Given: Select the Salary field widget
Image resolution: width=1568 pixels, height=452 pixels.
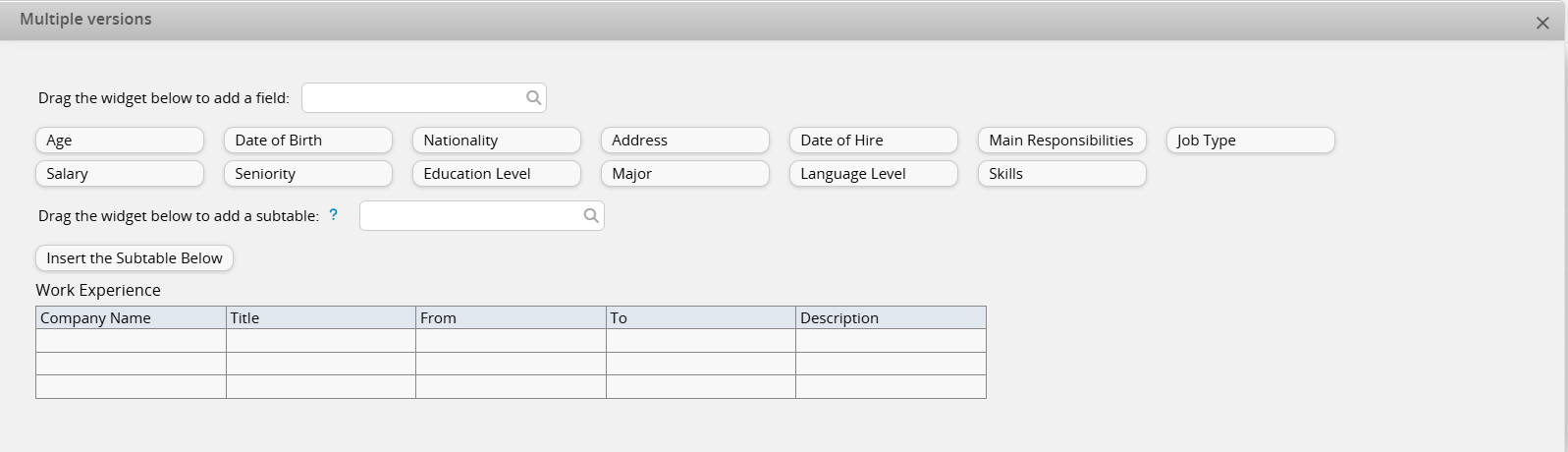Looking at the screenshot, I should (x=120, y=174).
